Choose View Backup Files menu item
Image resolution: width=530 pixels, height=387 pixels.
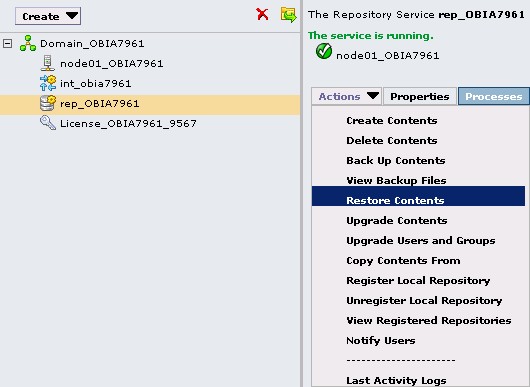tap(396, 180)
